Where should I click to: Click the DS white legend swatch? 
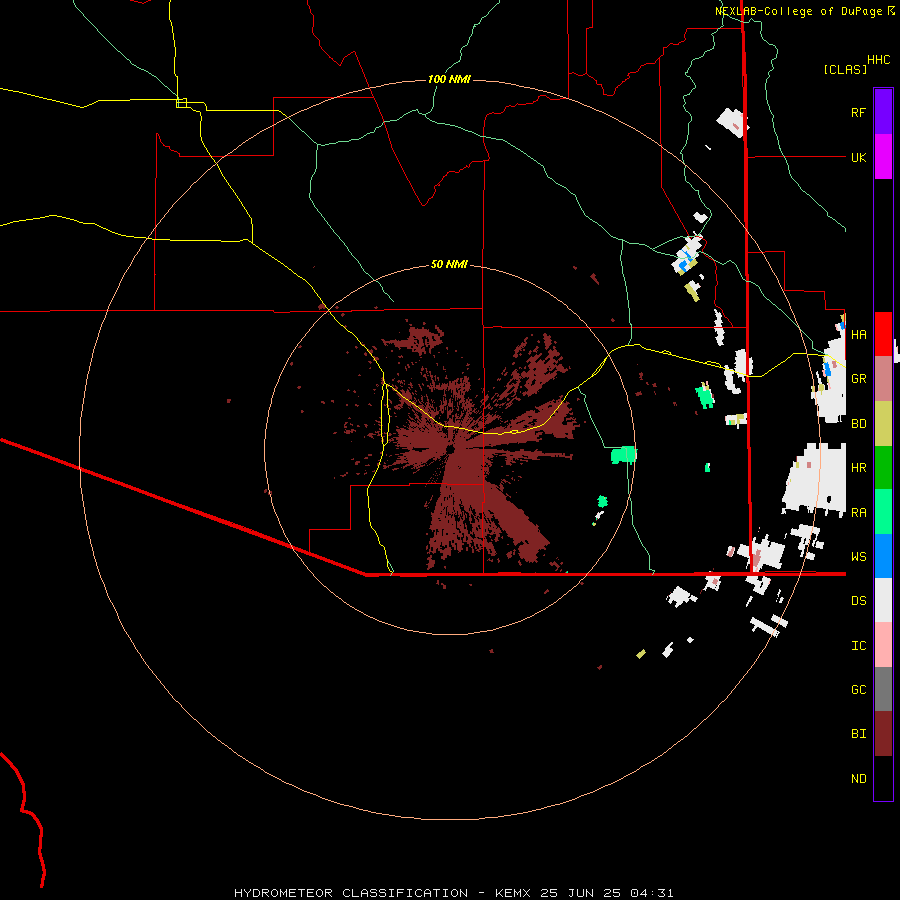[x=883, y=600]
